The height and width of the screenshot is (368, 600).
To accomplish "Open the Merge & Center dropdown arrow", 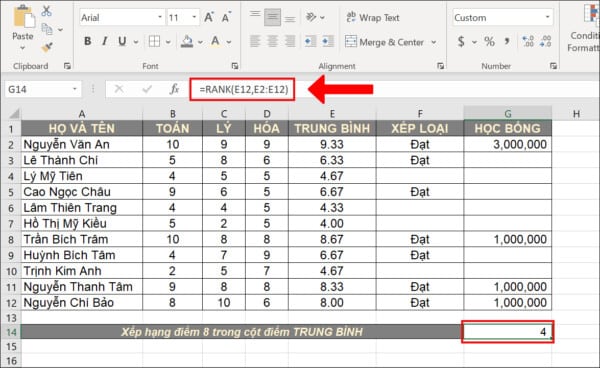I will coord(434,42).
